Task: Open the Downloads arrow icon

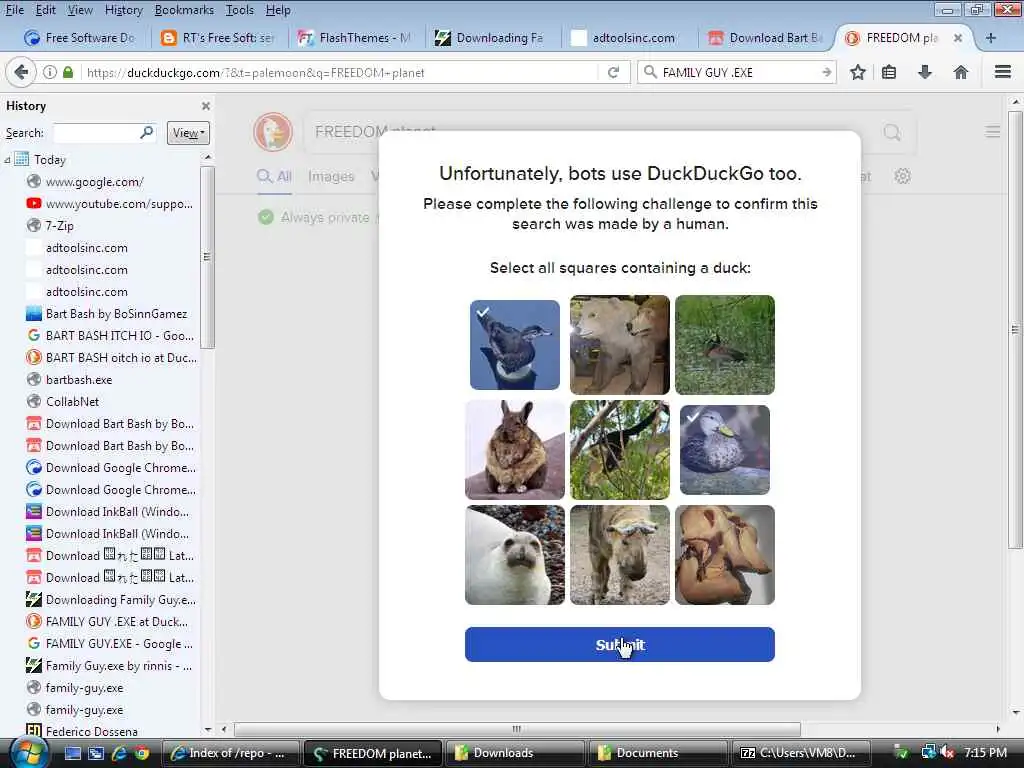Action: (924, 72)
